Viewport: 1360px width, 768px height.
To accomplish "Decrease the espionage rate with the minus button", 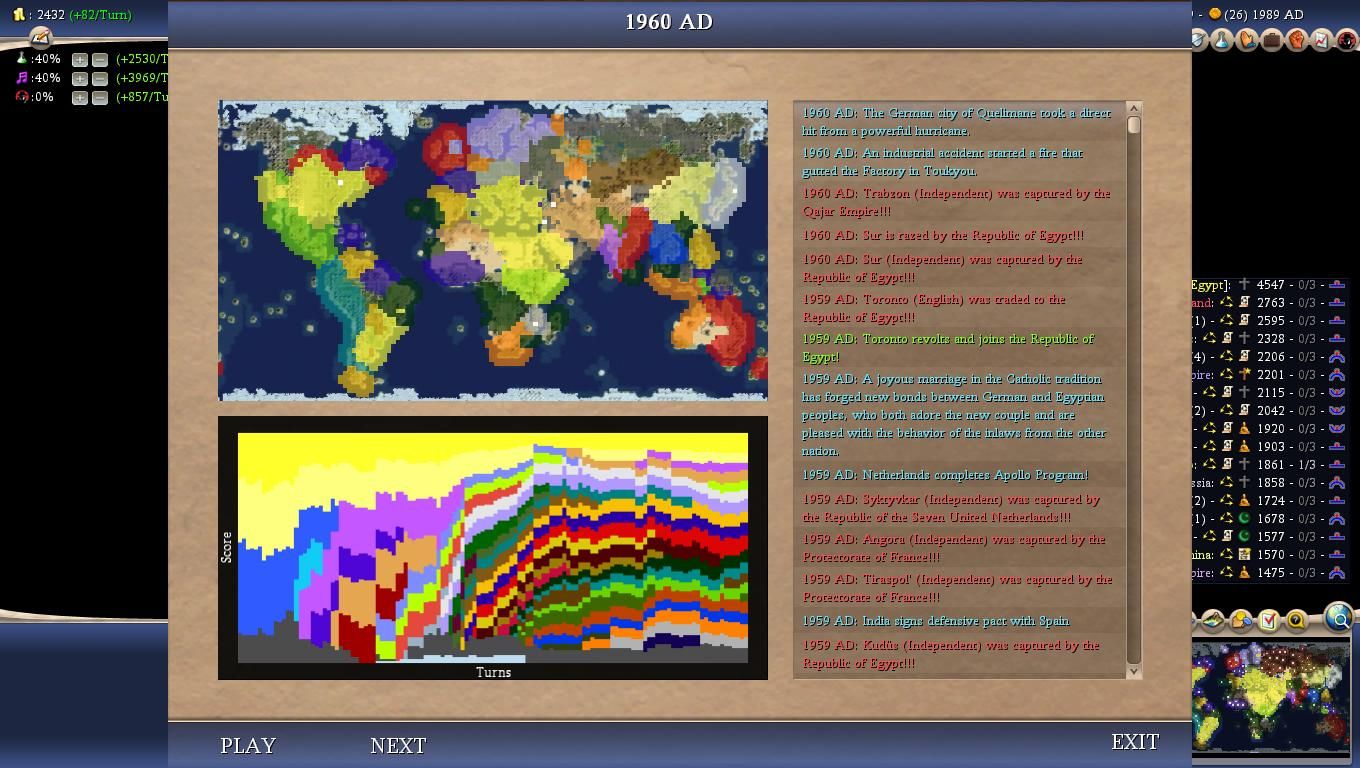I will click(x=100, y=98).
